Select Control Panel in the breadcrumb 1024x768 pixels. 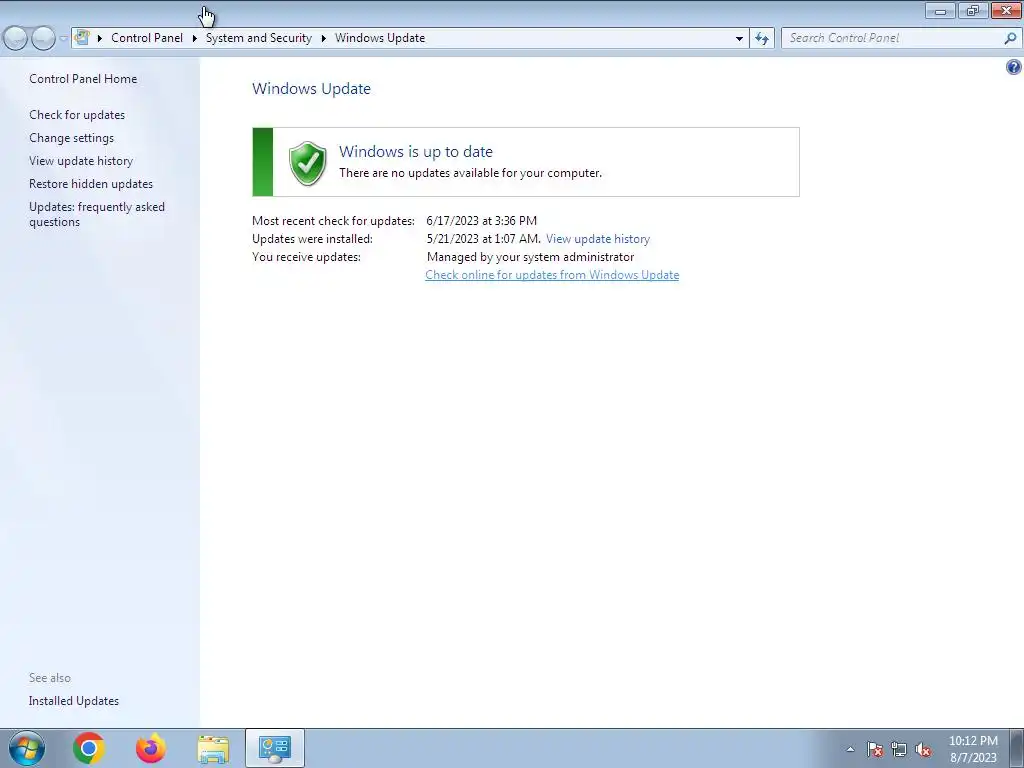point(147,38)
